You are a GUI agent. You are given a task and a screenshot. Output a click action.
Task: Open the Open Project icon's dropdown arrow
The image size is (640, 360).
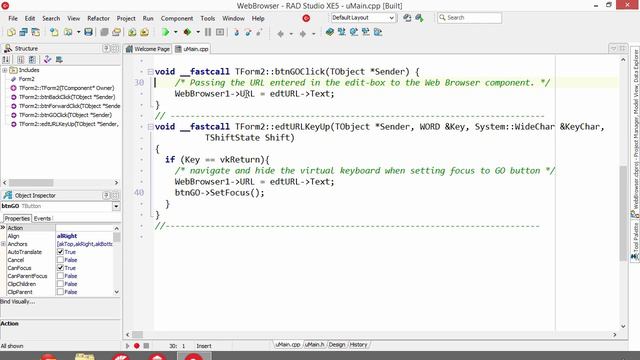78,32
